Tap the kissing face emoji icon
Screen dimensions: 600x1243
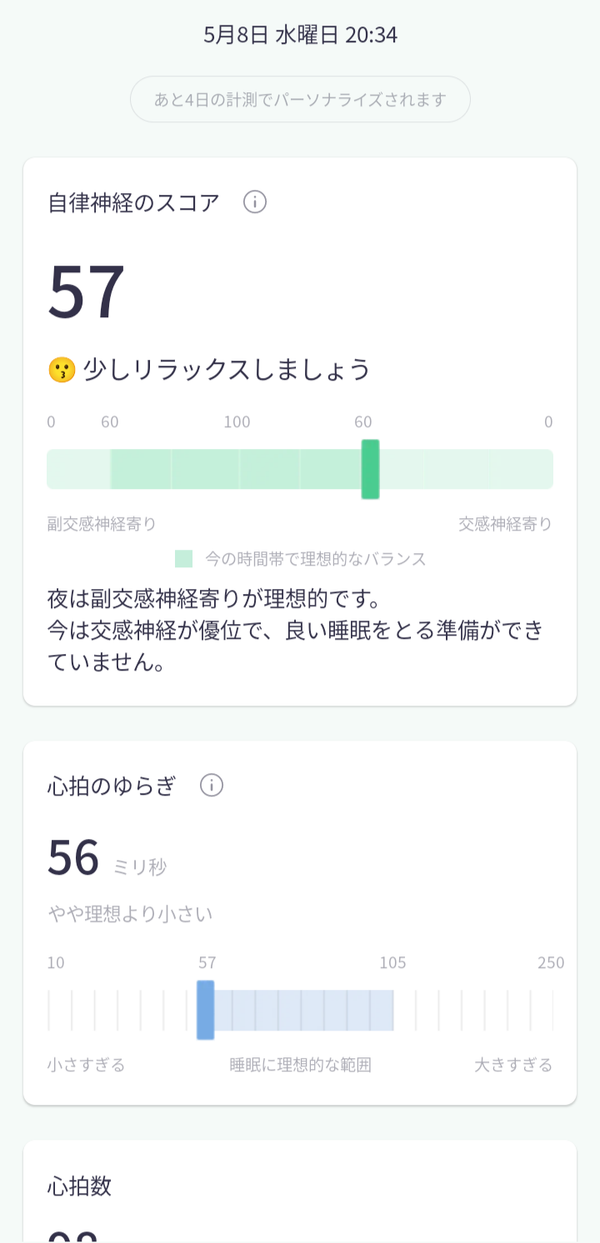tap(61, 370)
